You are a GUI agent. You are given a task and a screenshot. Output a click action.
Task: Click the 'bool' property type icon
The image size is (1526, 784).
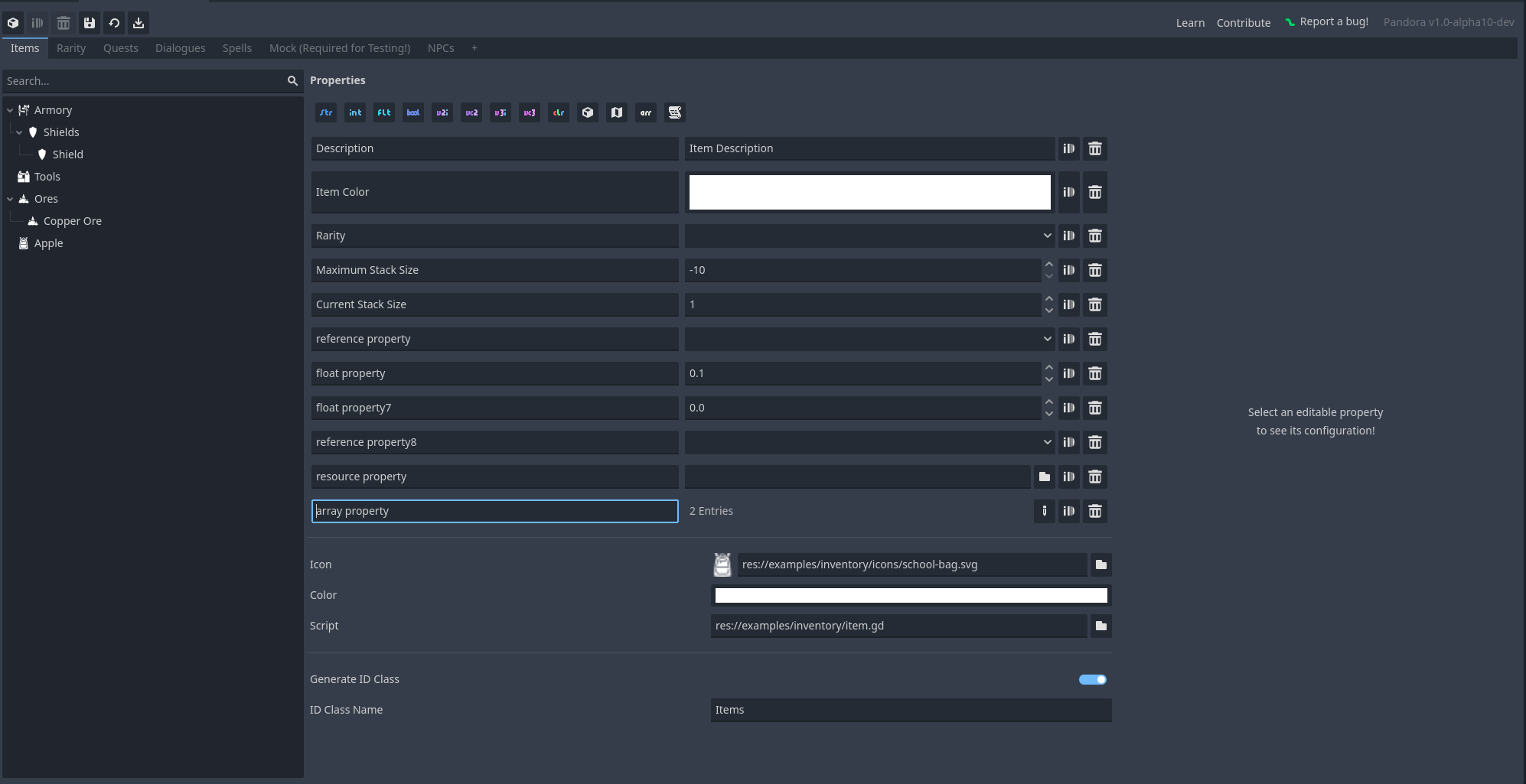(413, 112)
